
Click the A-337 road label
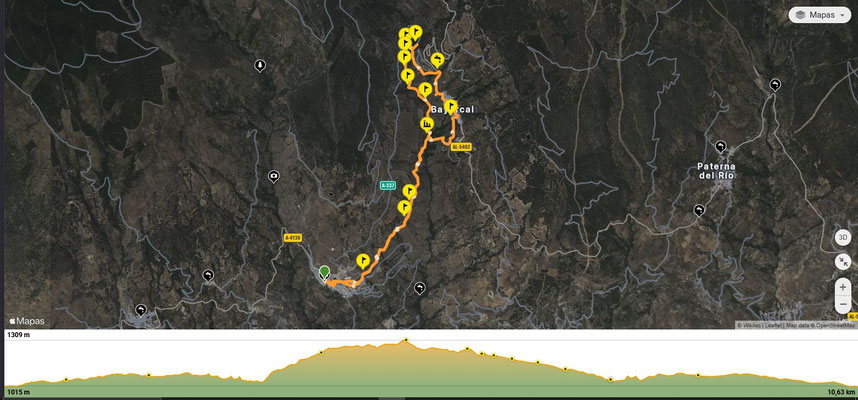click(387, 185)
